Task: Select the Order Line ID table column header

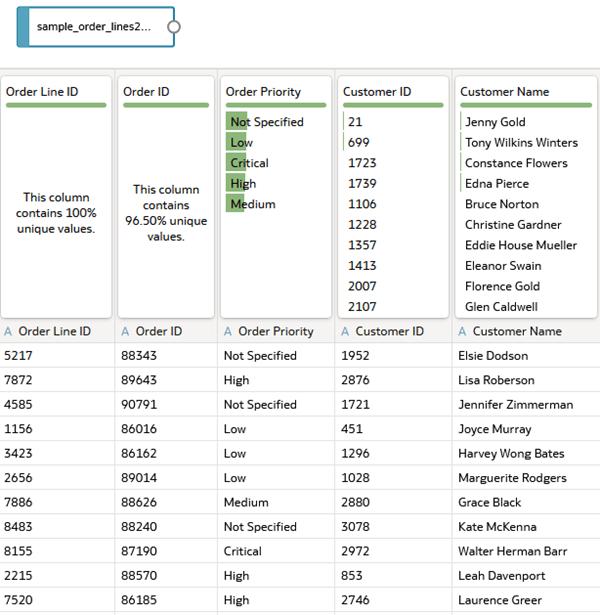Action: [57, 331]
